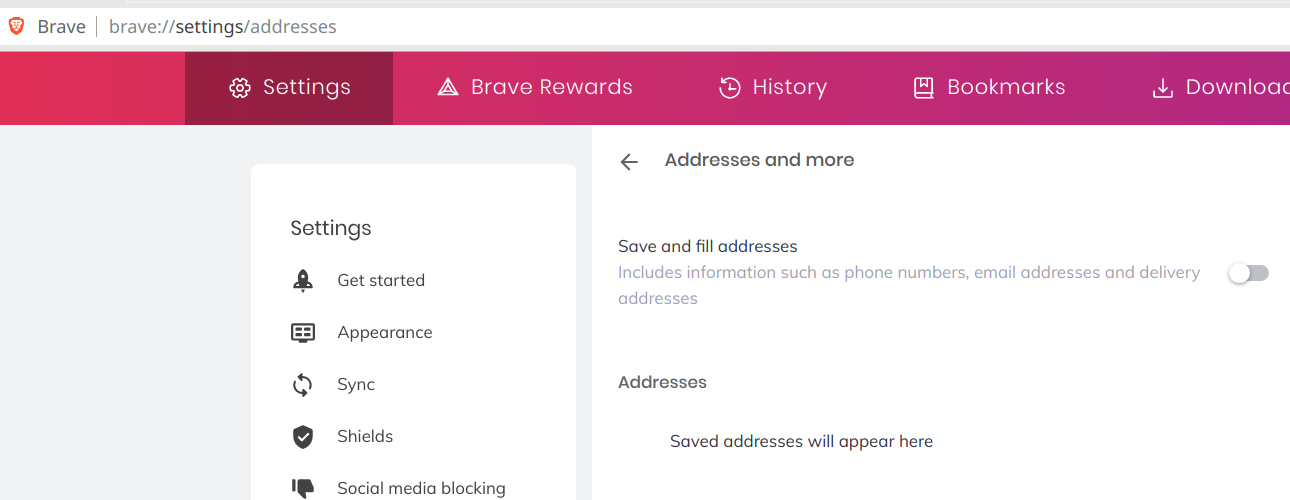Click the Settings gear icon
Viewport: 1290px width, 500px height.
pos(239,88)
